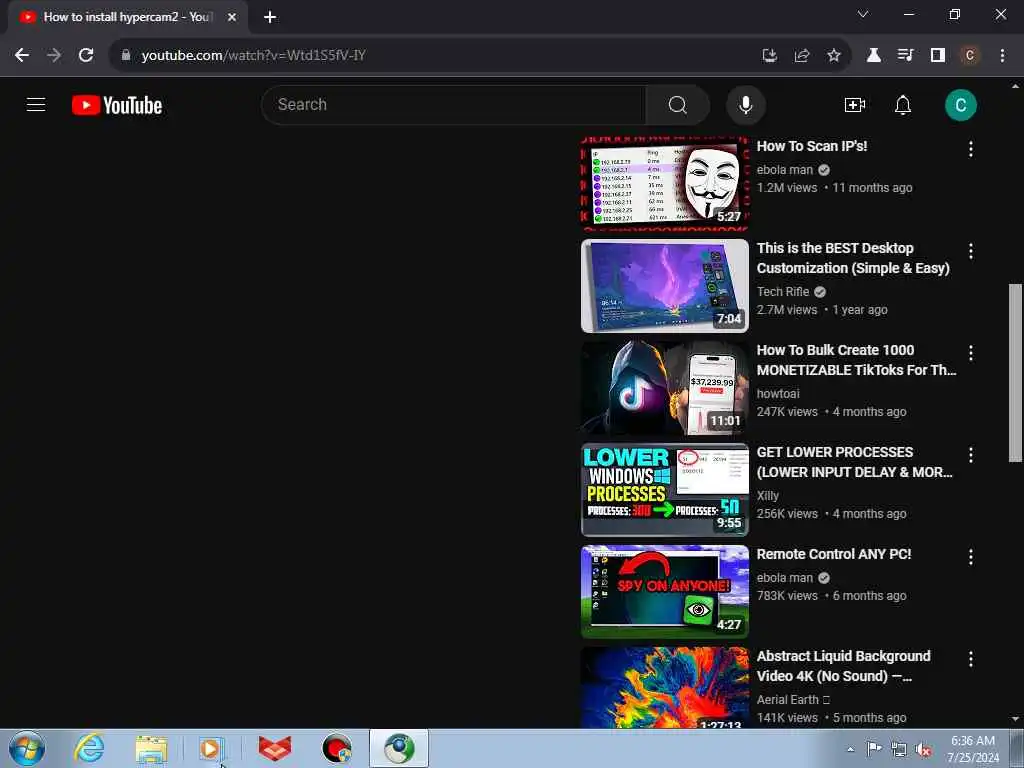Open Chrome Labs flask icon
The image size is (1024, 768).
873,56
